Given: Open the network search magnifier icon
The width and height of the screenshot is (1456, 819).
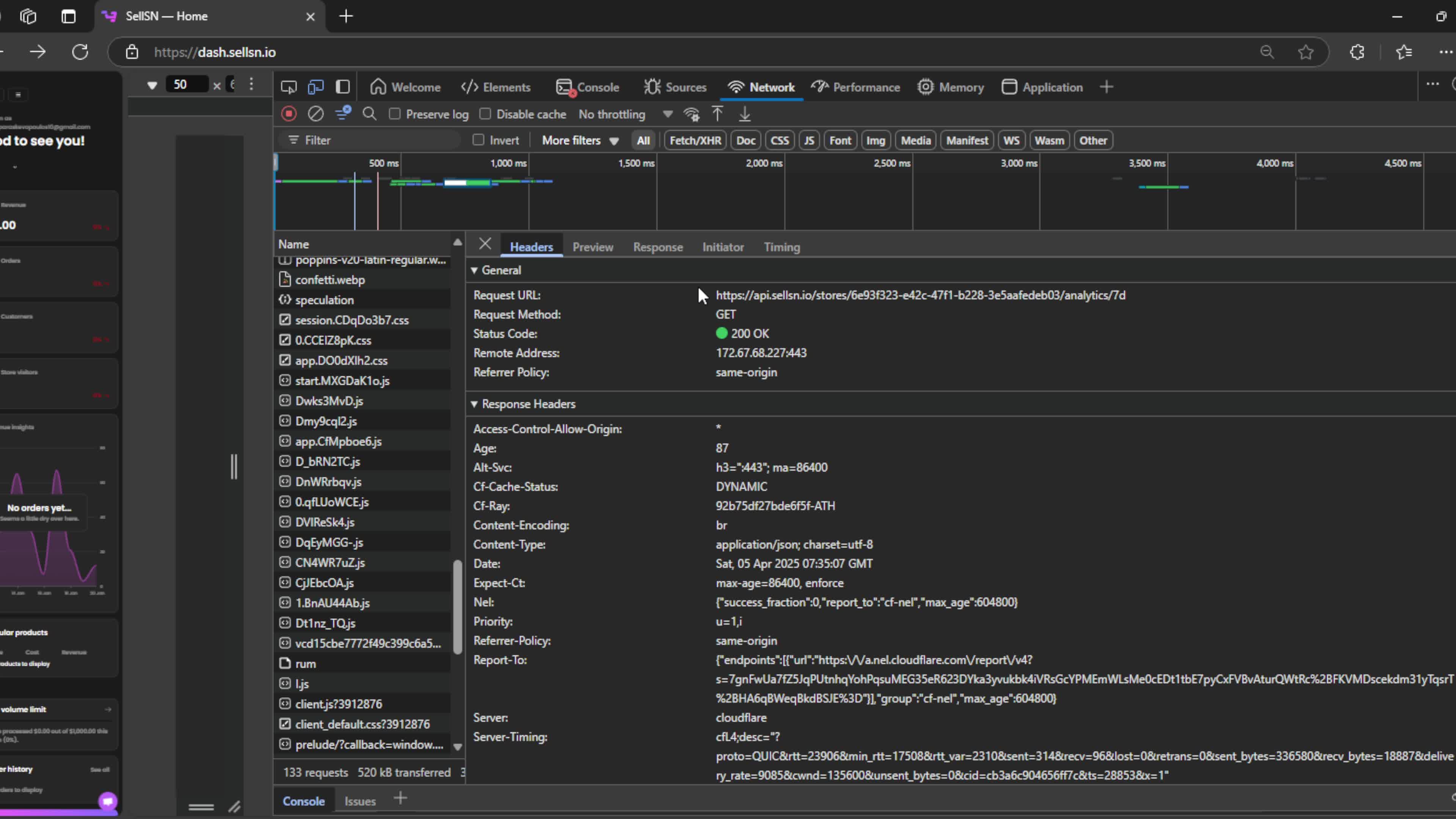Looking at the screenshot, I should (x=370, y=114).
